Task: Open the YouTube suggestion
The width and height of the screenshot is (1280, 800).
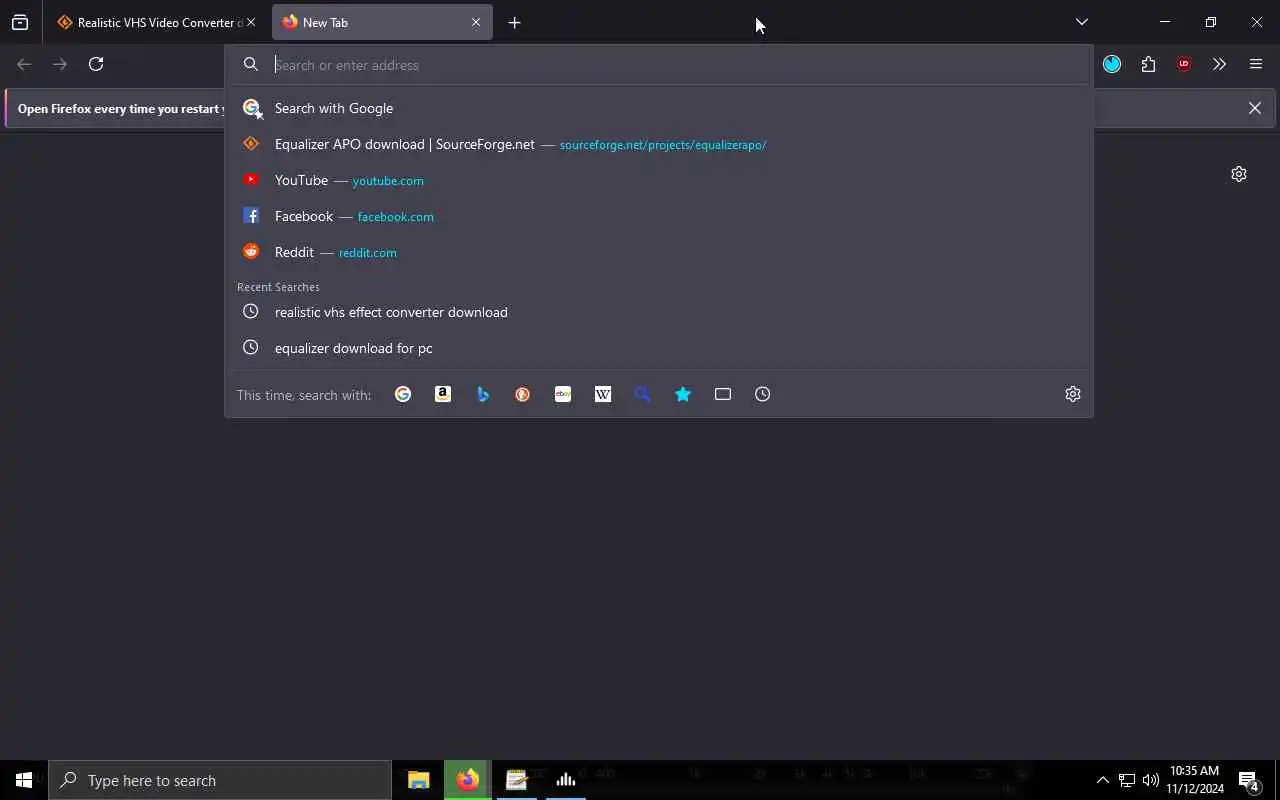Action: pyautogui.click(x=659, y=180)
